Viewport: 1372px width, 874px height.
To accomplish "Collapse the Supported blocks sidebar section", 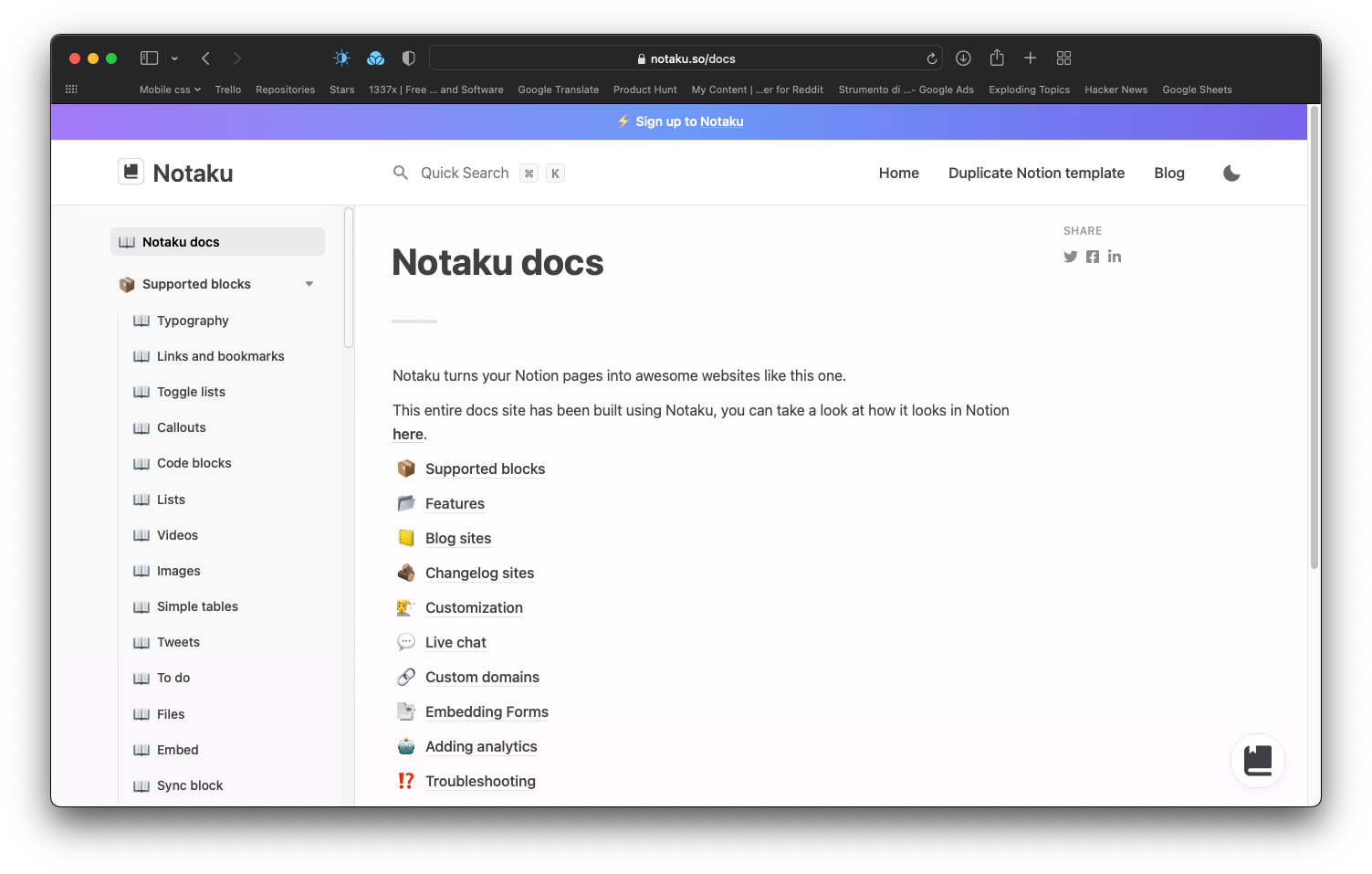I will (x=309, y=284).
